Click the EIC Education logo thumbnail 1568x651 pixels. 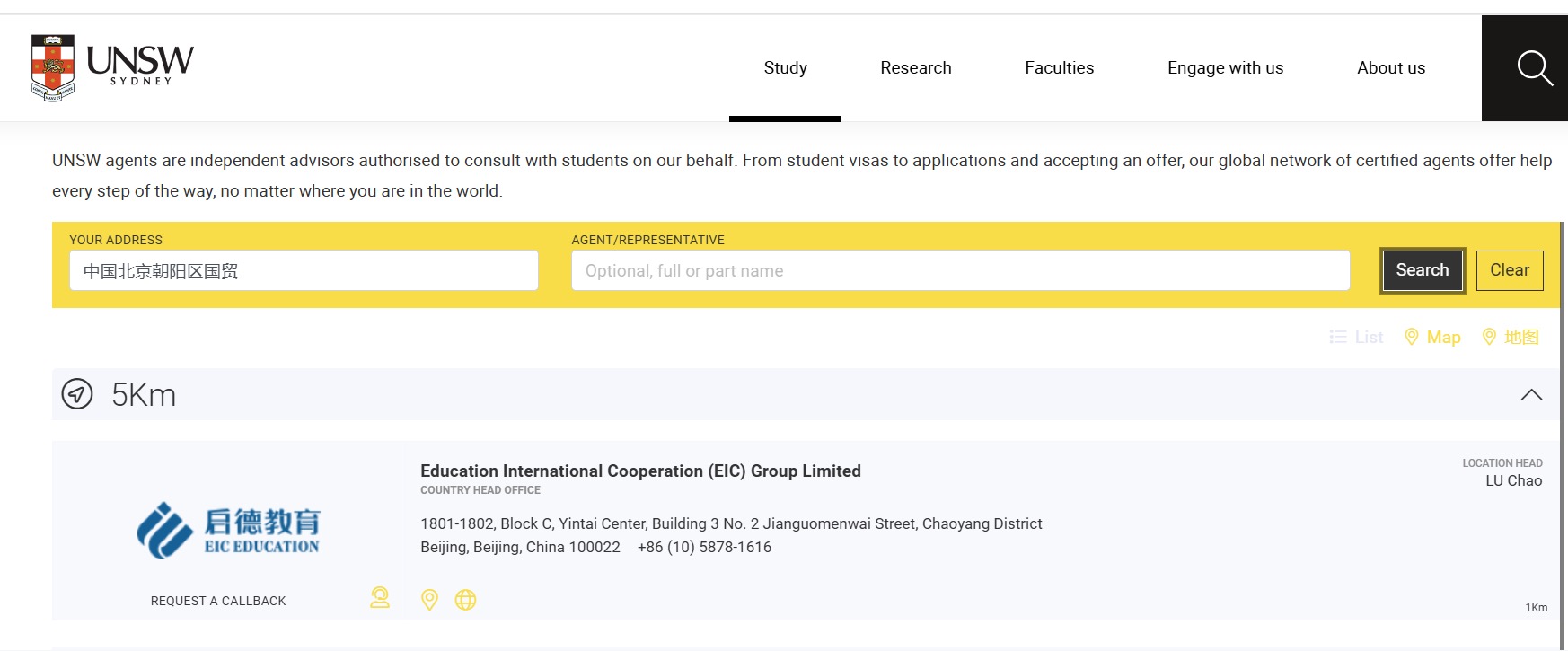coord(229,530)
